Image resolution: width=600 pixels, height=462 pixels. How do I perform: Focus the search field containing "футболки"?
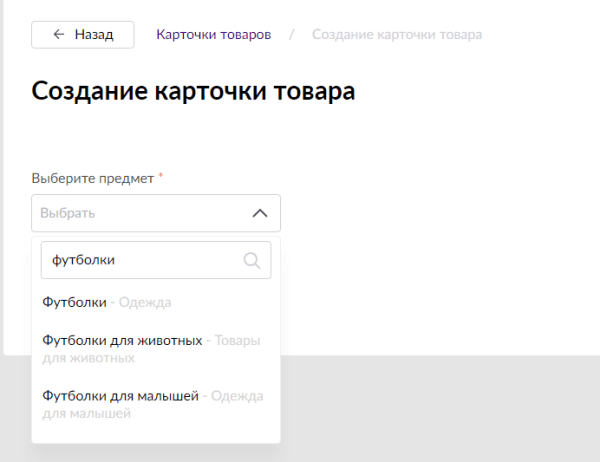140,260
